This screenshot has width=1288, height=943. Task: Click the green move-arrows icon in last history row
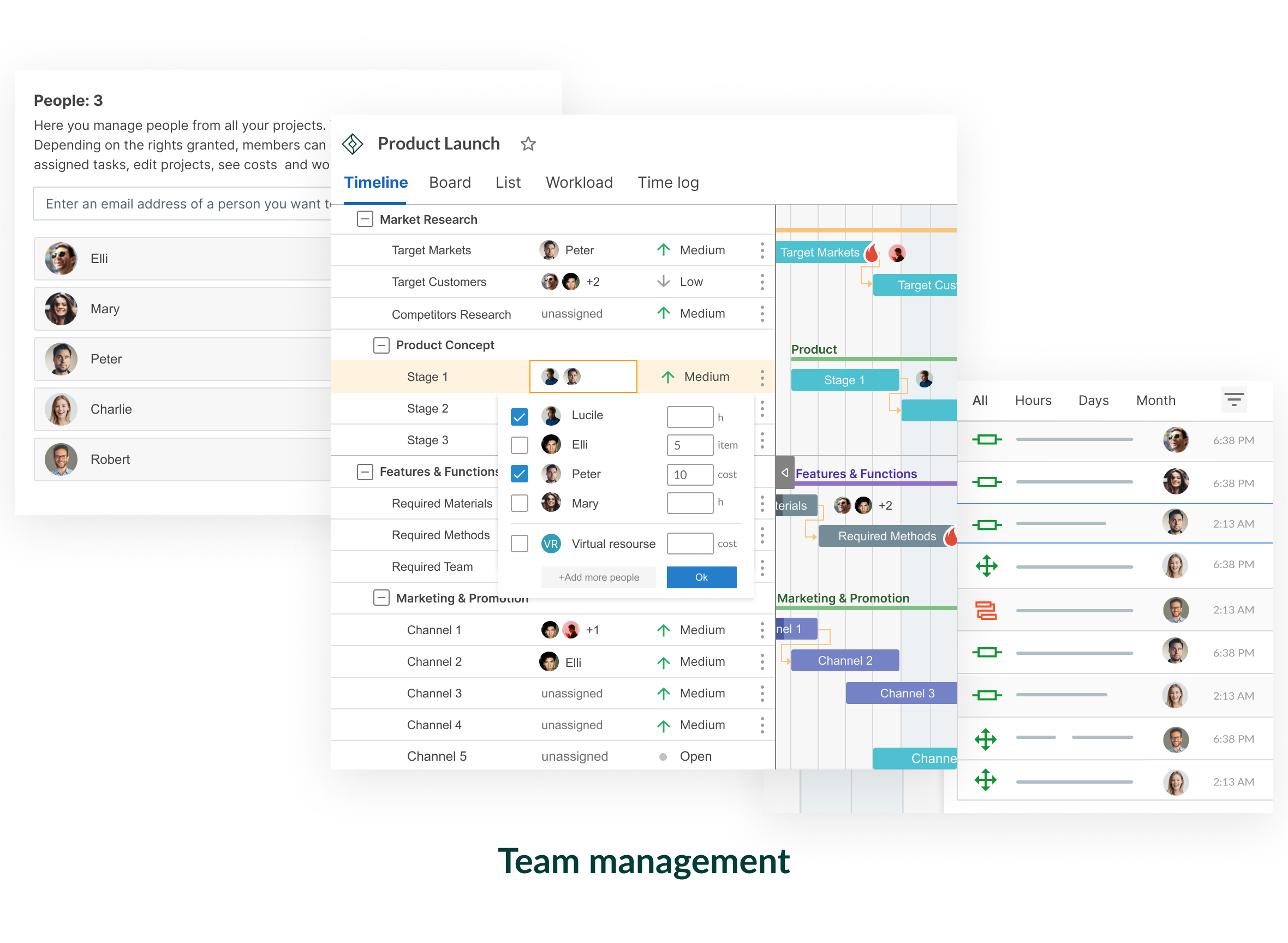tap(986, 780)
